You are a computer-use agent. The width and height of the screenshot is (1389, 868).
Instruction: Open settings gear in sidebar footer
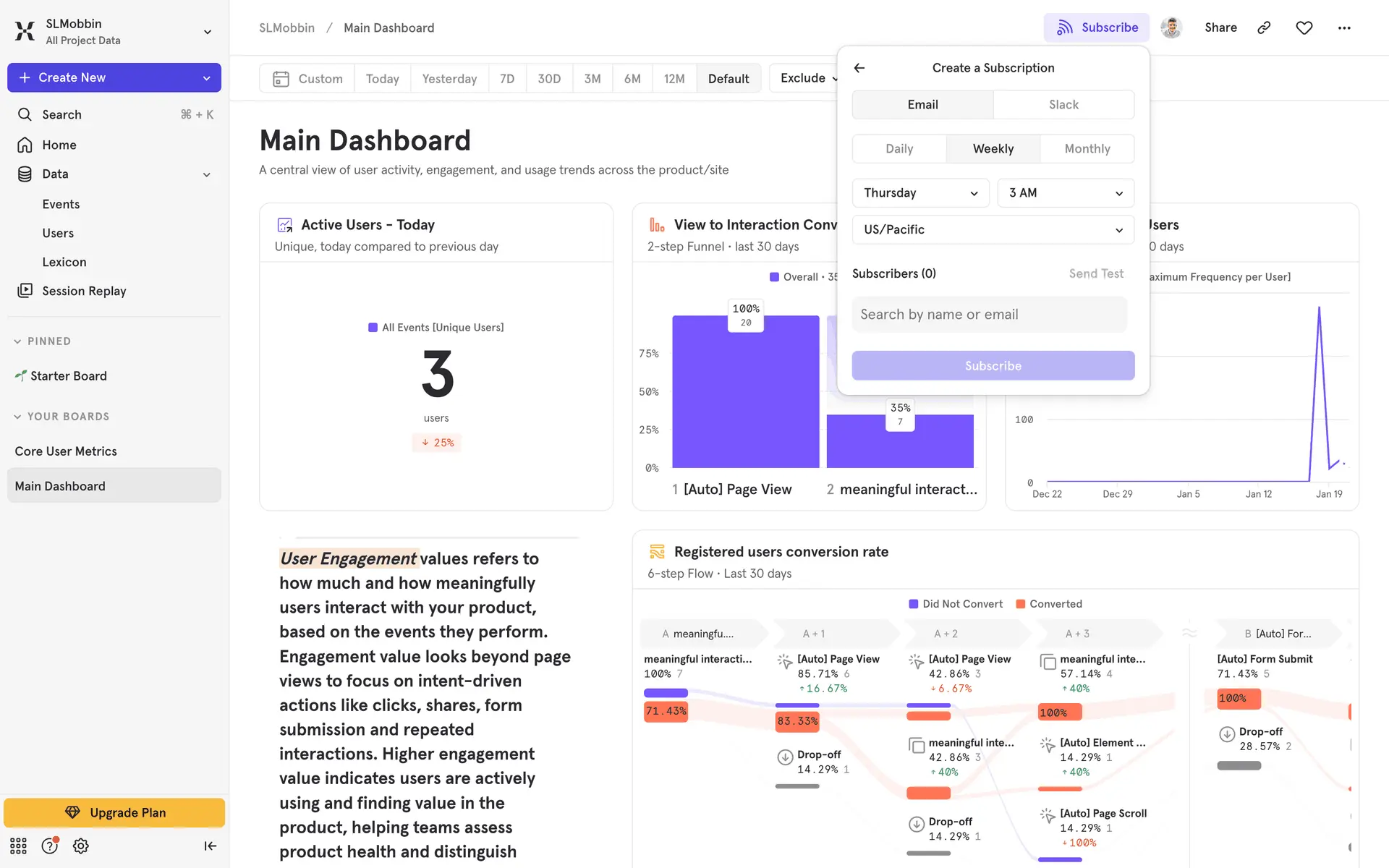(x=81, y=846)
